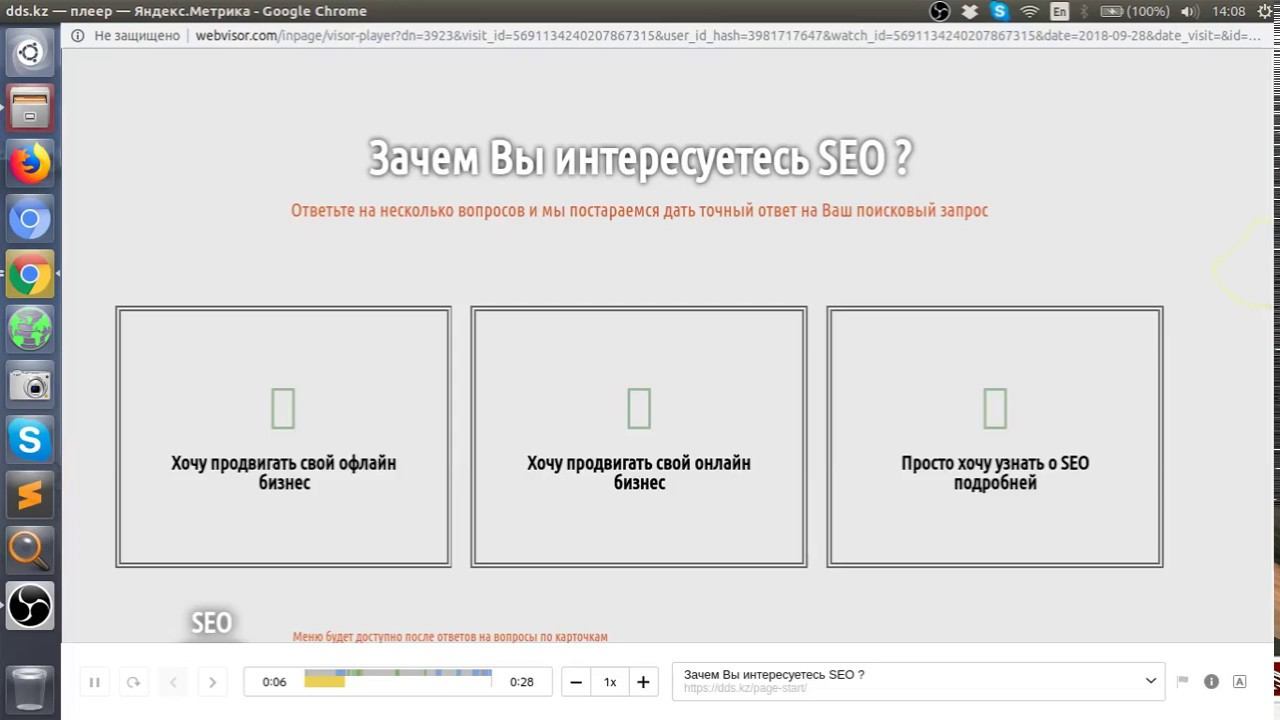Click the replay circular arrow button
The image size is (1280, 720).
(x=133, y=682)
